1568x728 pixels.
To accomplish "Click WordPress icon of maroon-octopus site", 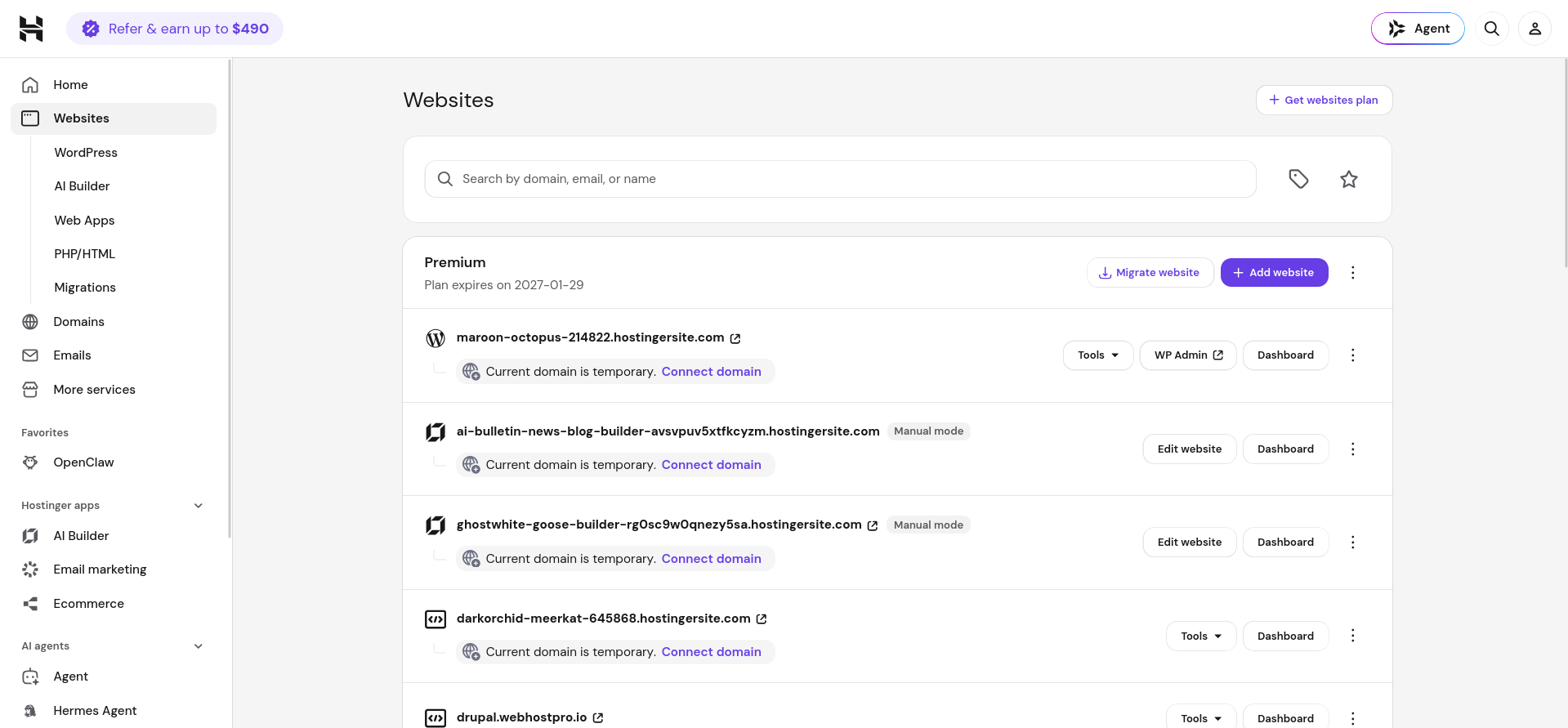I will [436, 338].
